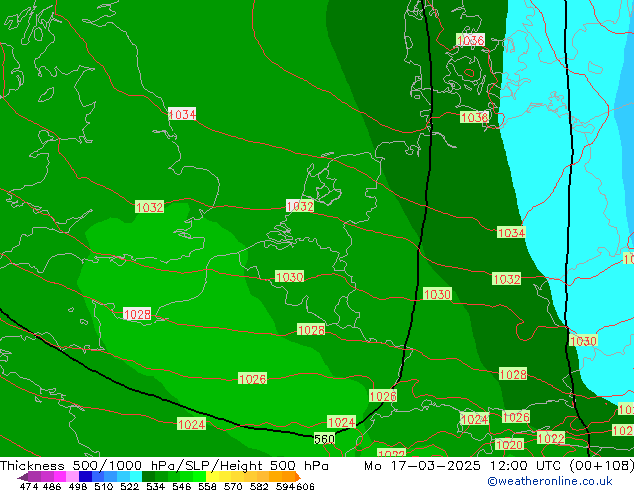Click the 1036 isobar label
This screenshot has width=634, height=490.
click(x=471, y=40)
